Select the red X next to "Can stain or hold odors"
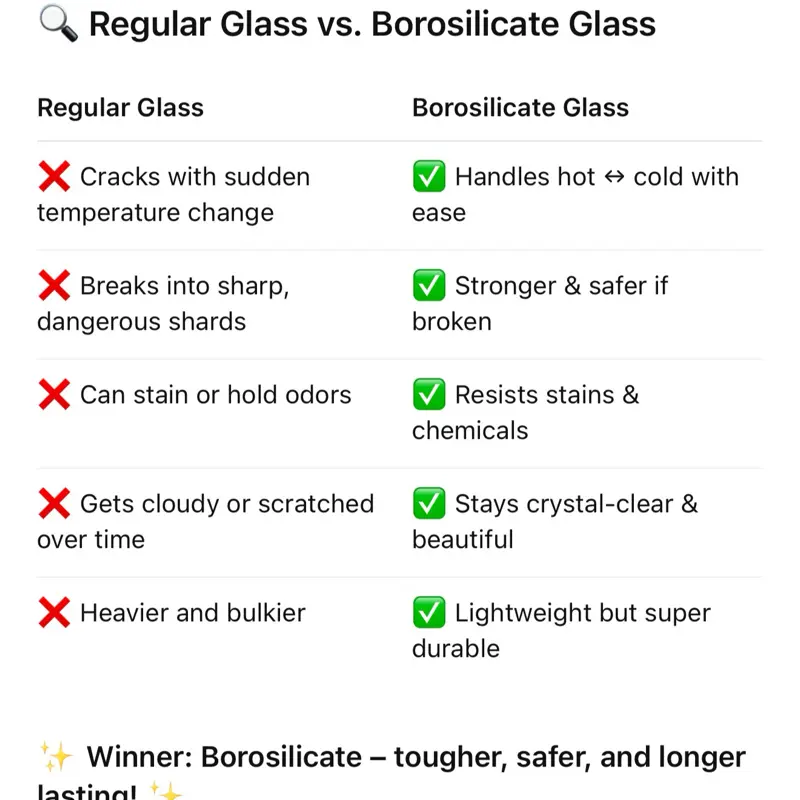The image size is (800, 800). [x=54, y=395]
